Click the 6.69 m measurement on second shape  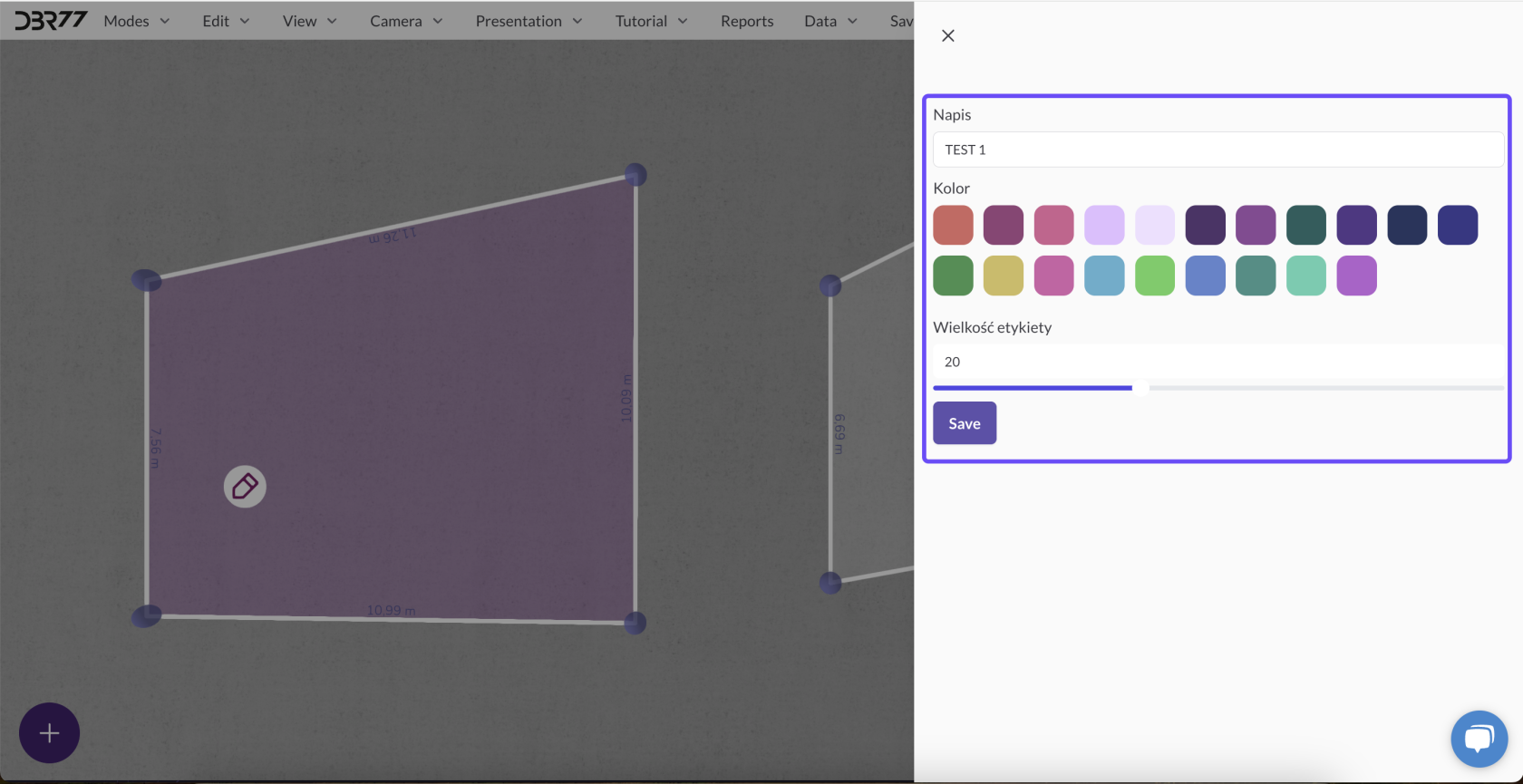pos(839,433)
